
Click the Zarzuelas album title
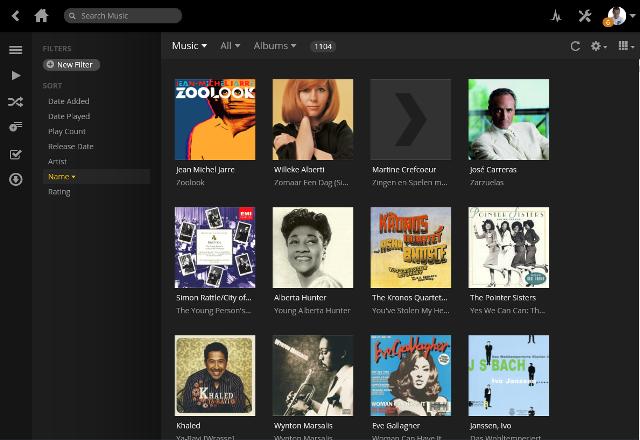pos(487,182)
